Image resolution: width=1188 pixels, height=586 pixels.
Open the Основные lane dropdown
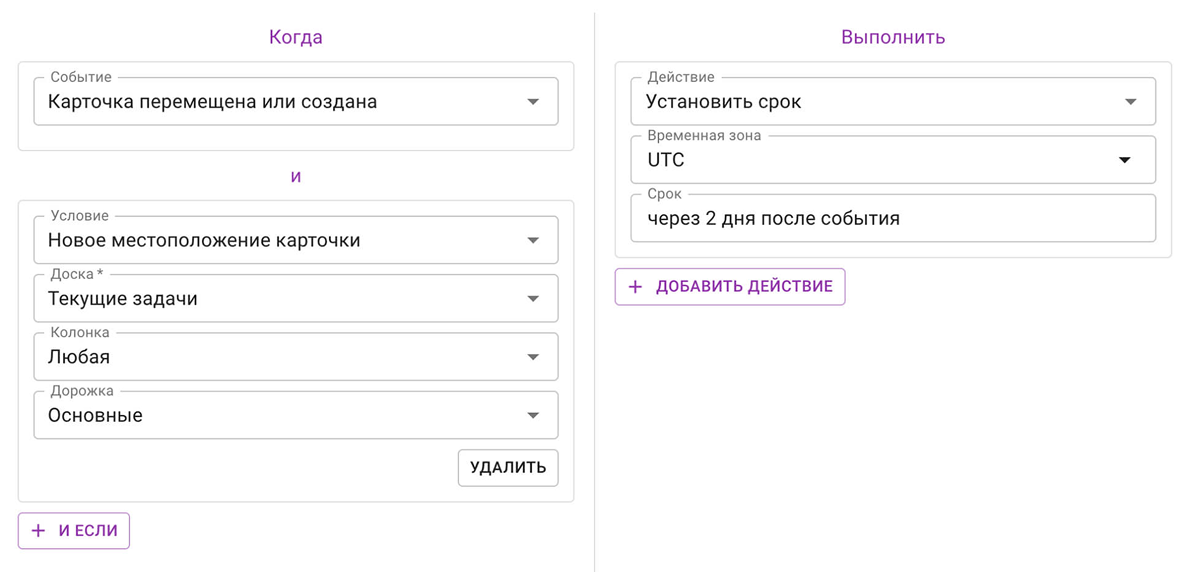296,415
